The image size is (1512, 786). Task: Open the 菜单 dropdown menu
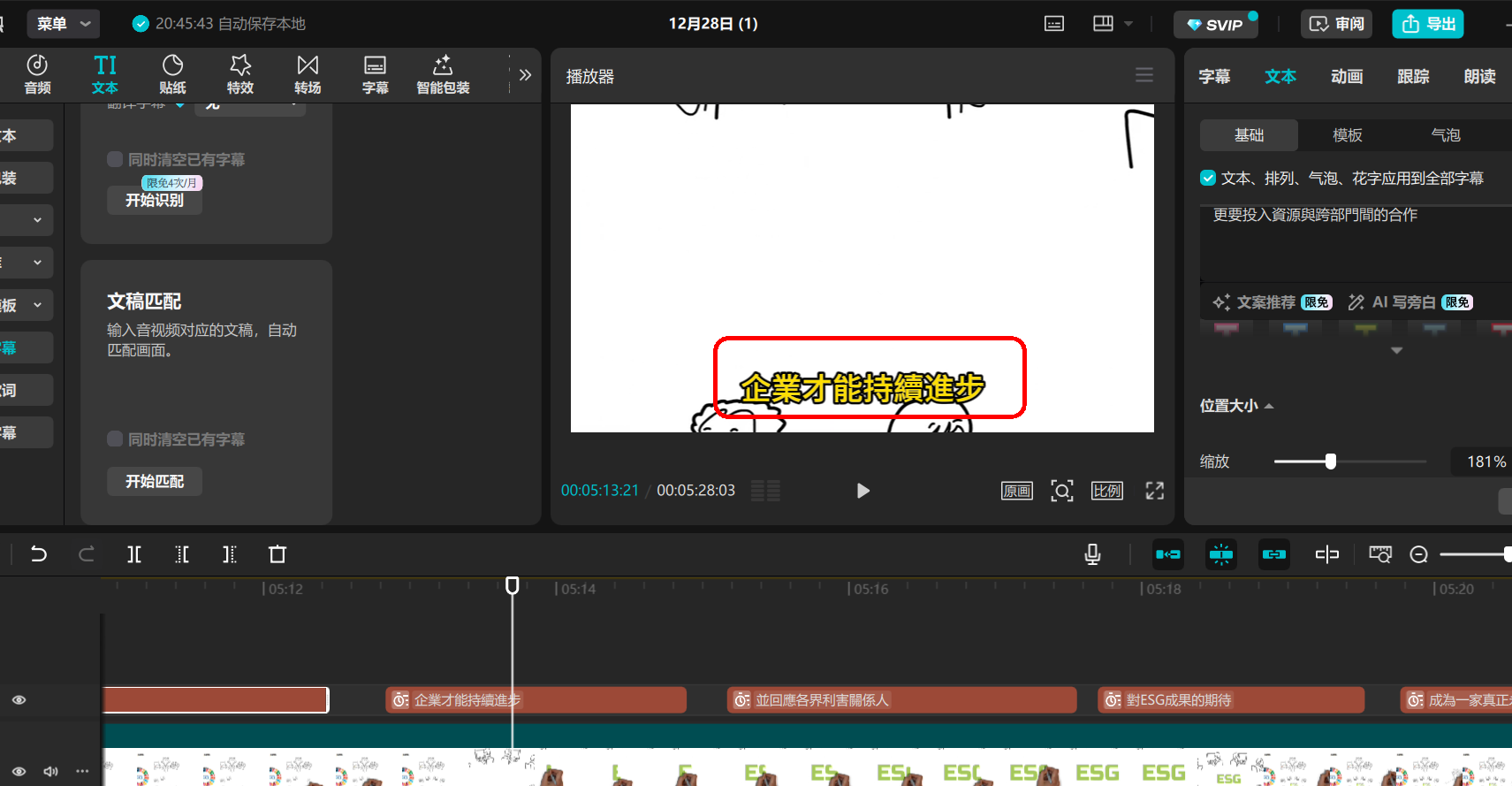[x=64, y=24]
